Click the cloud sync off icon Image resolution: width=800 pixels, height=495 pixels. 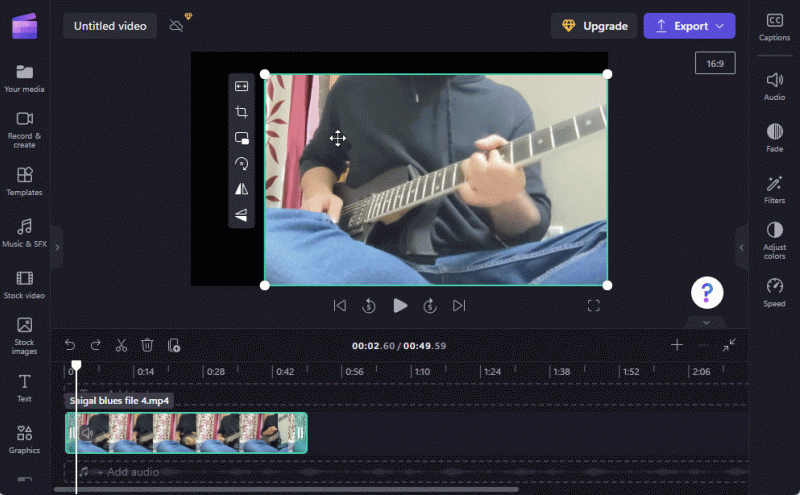pos(176,26)
